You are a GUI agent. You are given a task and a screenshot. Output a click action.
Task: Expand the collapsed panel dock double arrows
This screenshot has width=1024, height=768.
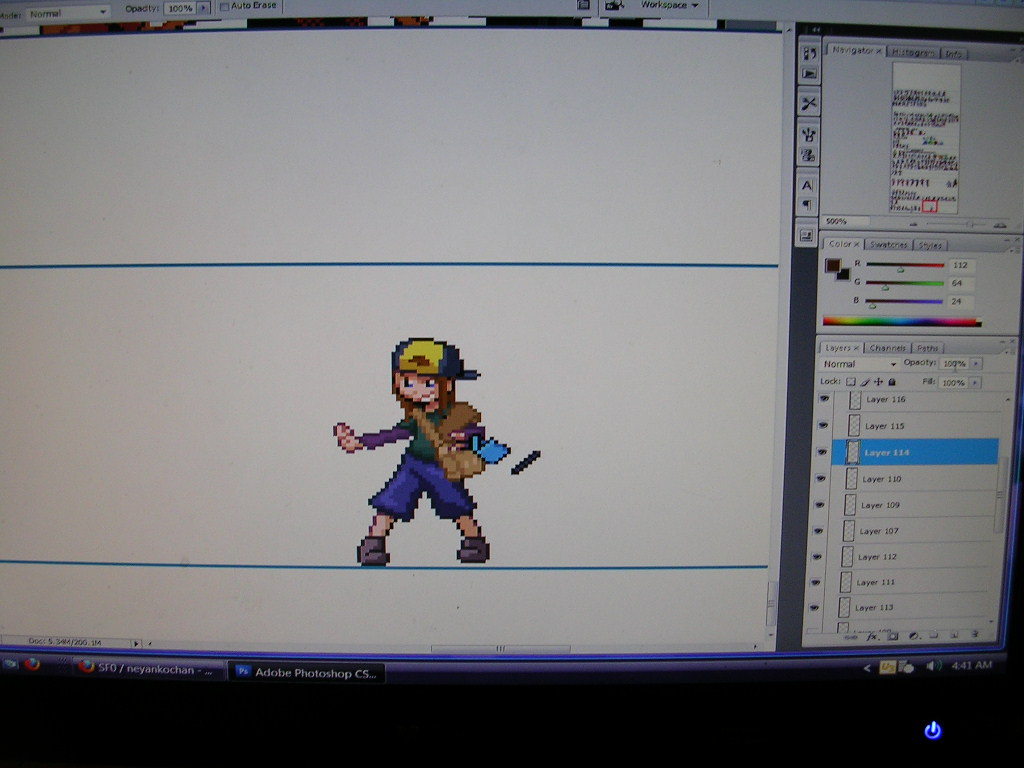[816, 29]
